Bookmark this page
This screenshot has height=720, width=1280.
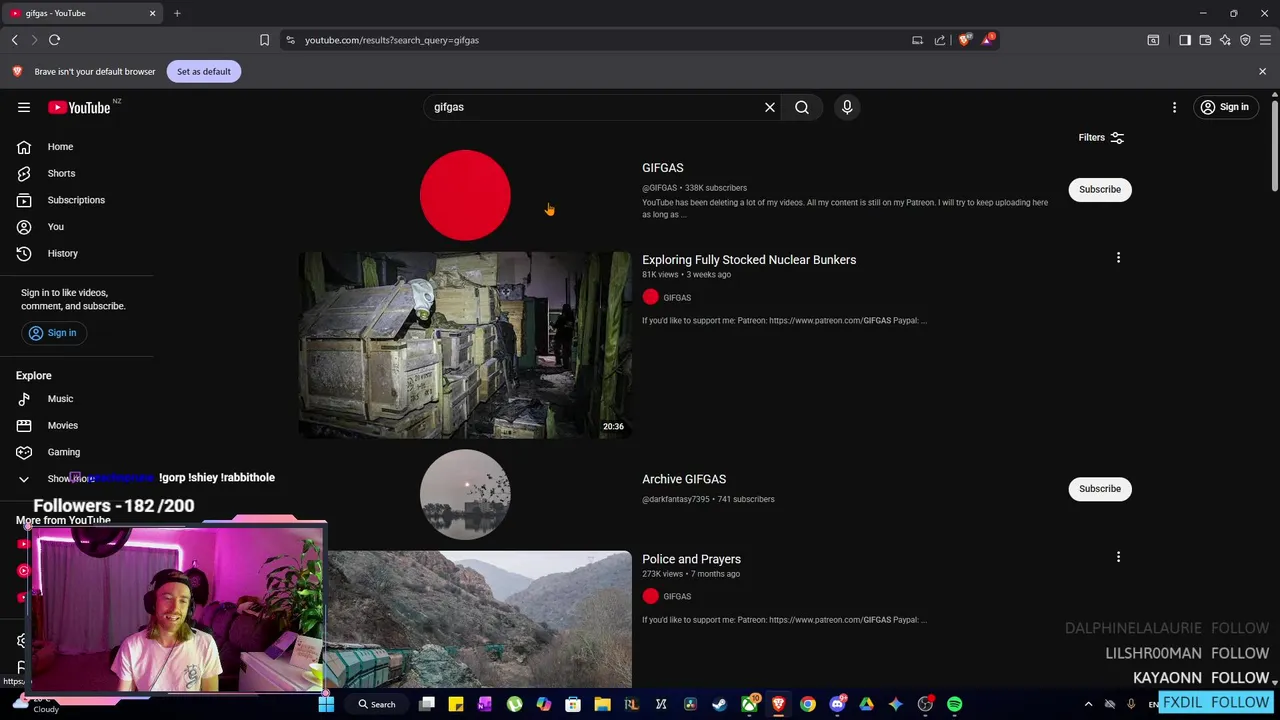click(x=264, y=40)
